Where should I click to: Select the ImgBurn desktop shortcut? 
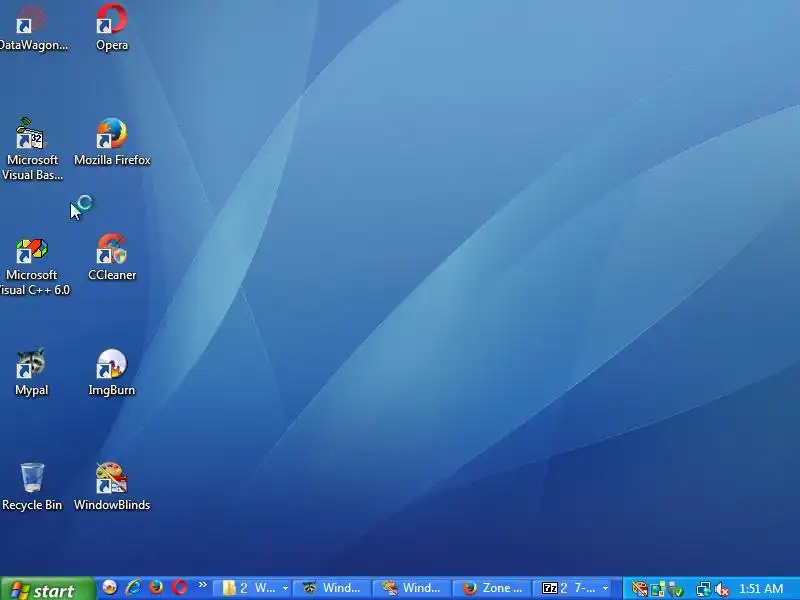[x=112, y=372]
